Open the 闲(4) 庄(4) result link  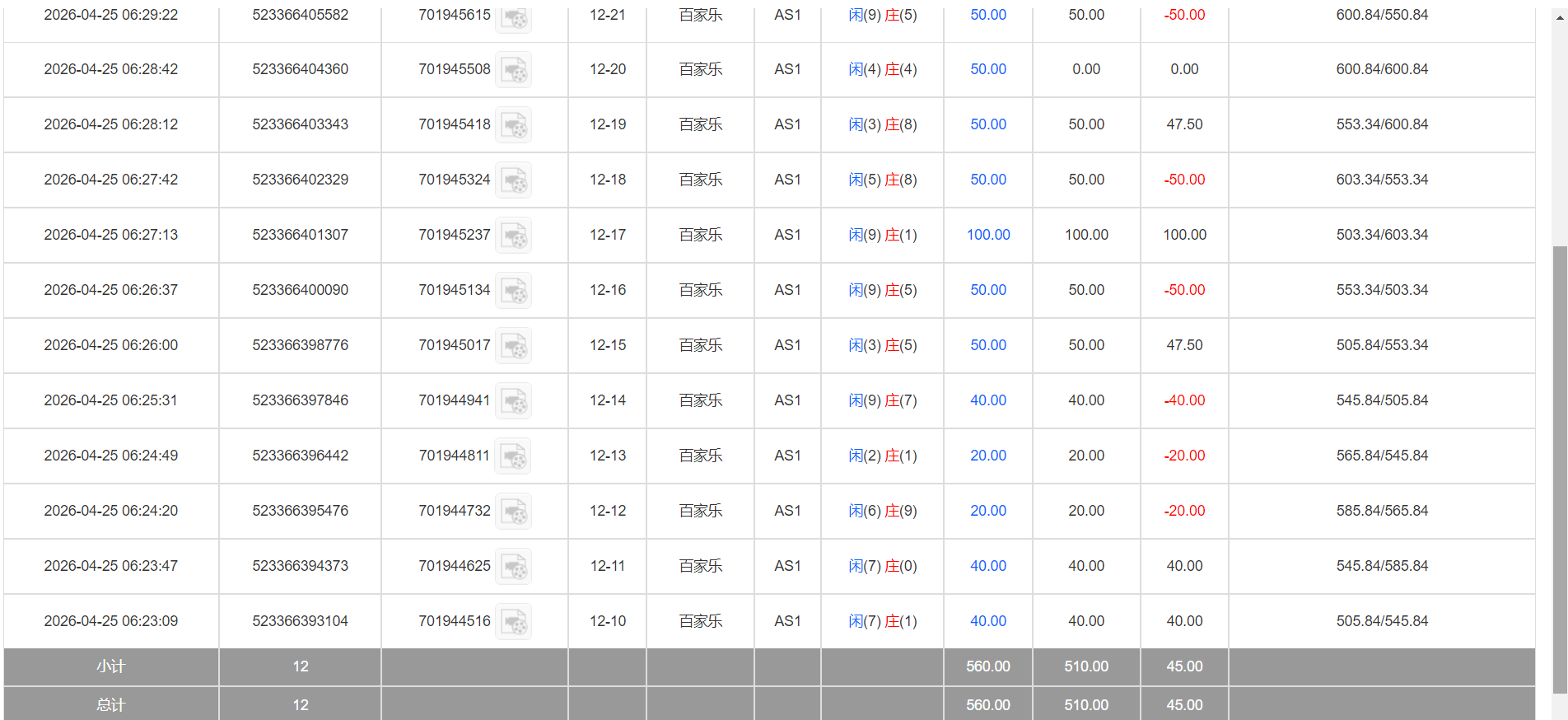[x=882, y=69]
